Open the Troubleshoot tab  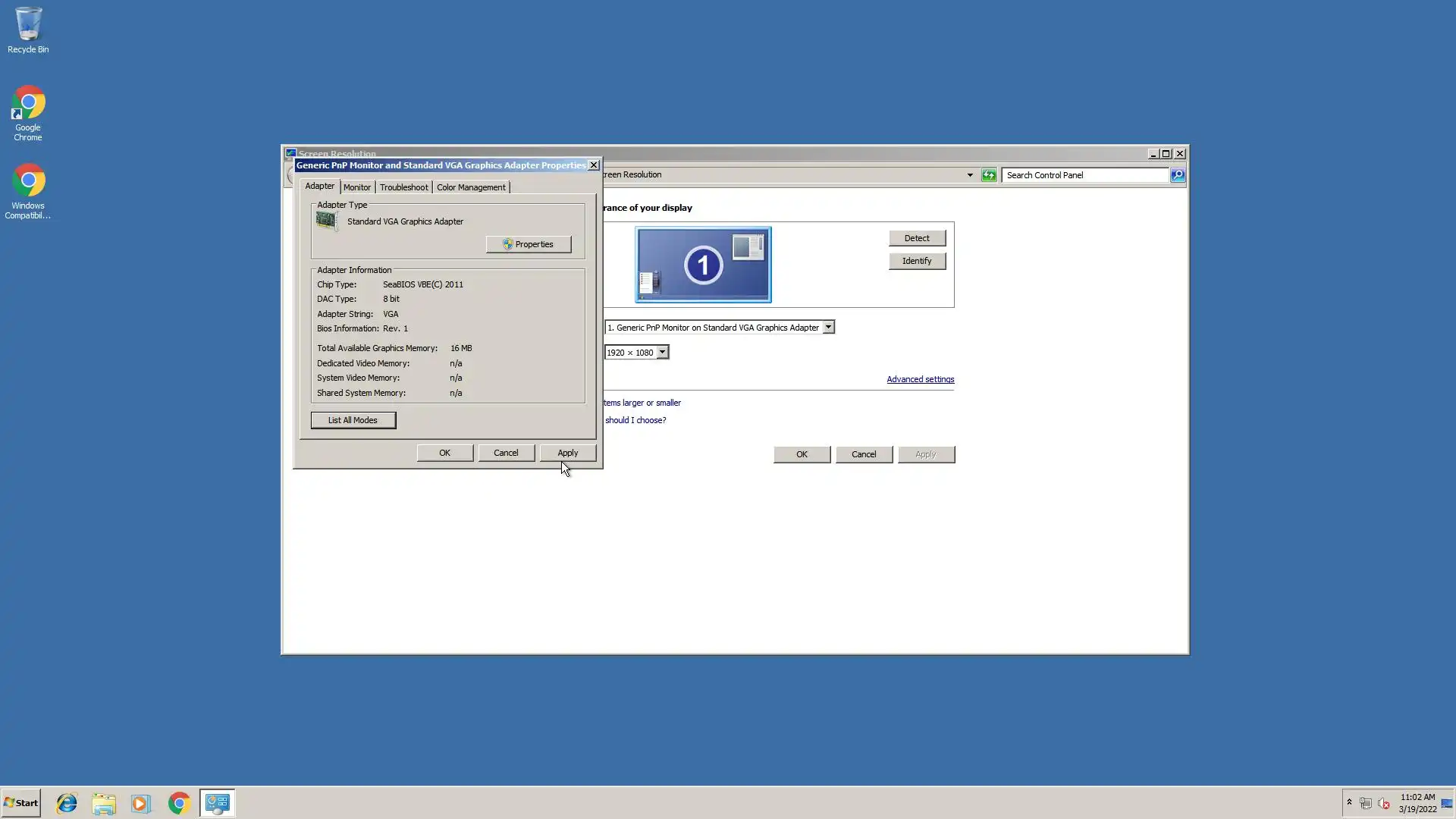pos(403,187)
